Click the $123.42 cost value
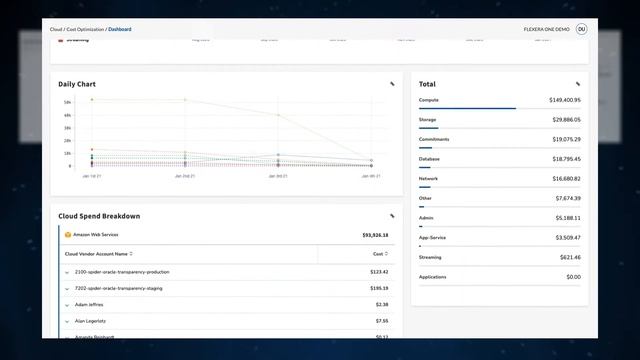The height and width of the screenshot is (360, 640). tap(379, 272)
